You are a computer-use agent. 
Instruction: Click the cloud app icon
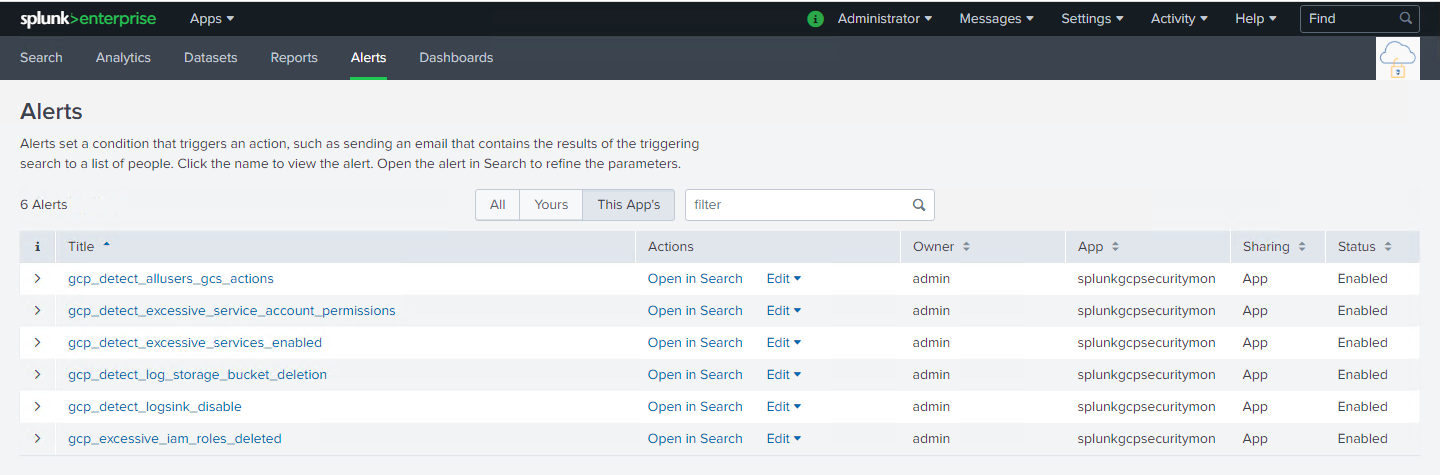click(1398, 59)
